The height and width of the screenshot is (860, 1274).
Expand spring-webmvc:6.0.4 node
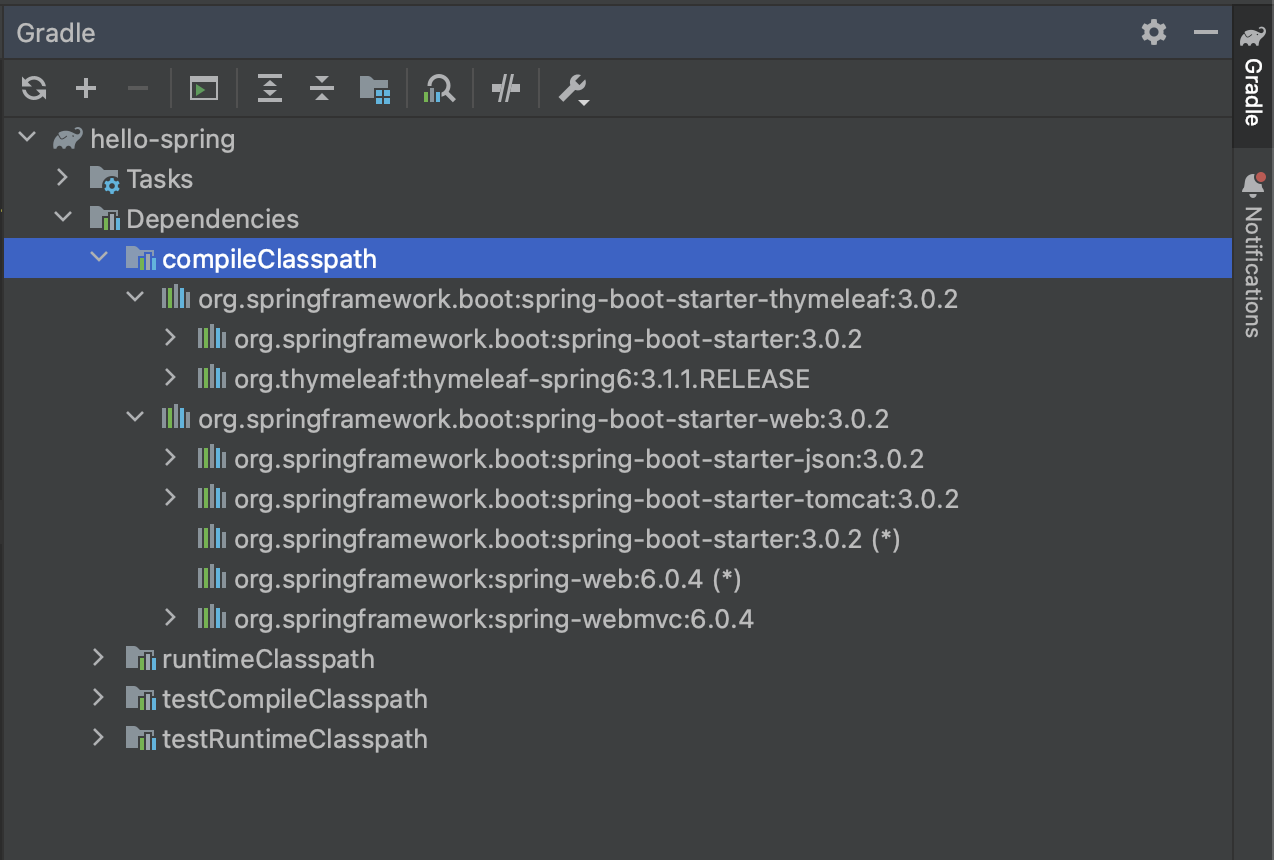coord(170,618)
